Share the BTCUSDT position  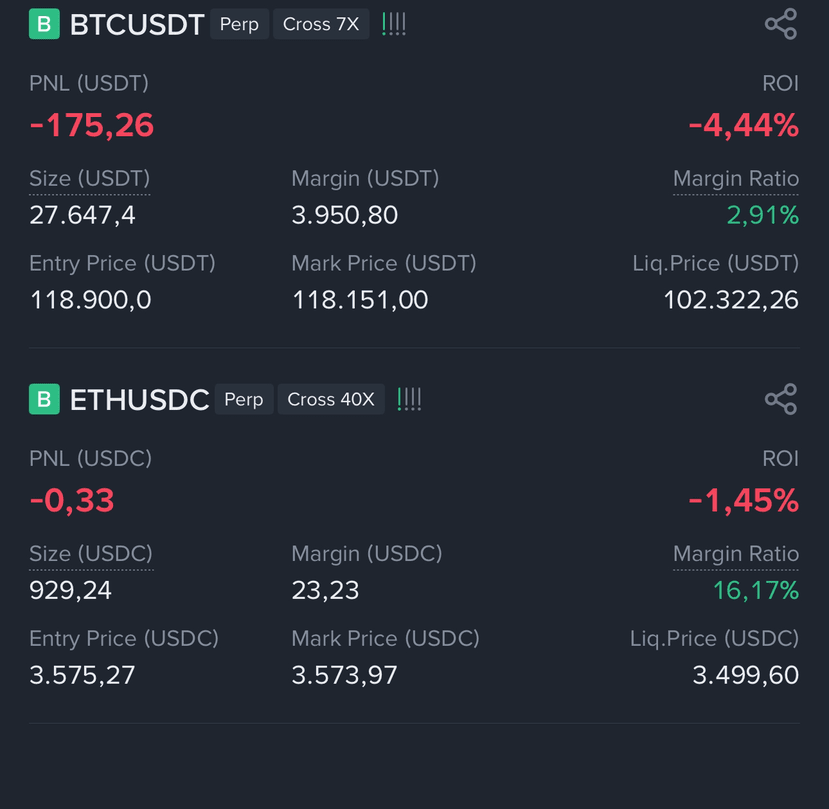[x=781, y=24]
